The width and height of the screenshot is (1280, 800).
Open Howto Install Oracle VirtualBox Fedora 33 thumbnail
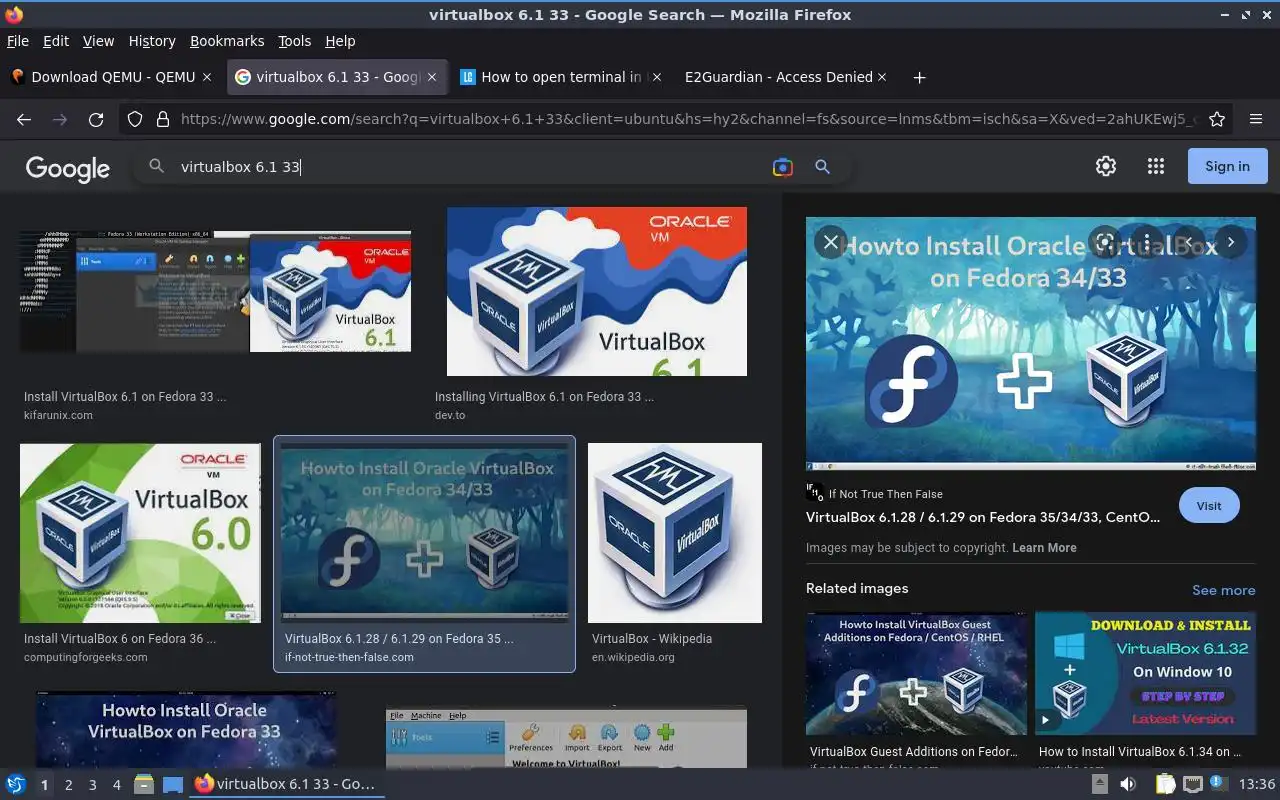(186, 729)
